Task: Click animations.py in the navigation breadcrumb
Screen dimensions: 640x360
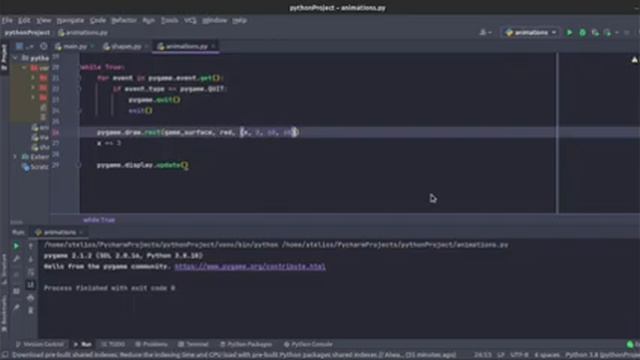Action: click(x=83, y=33)
